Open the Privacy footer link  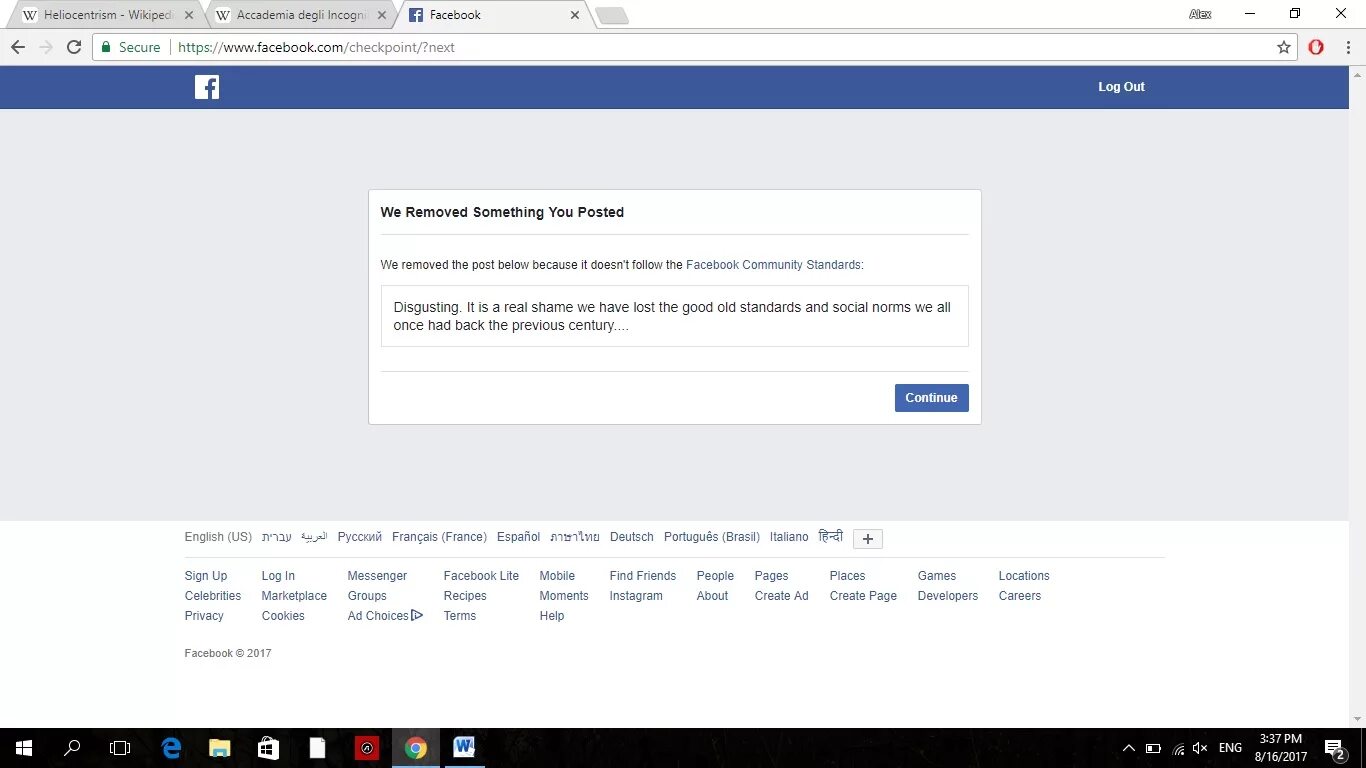coord(204,616)
